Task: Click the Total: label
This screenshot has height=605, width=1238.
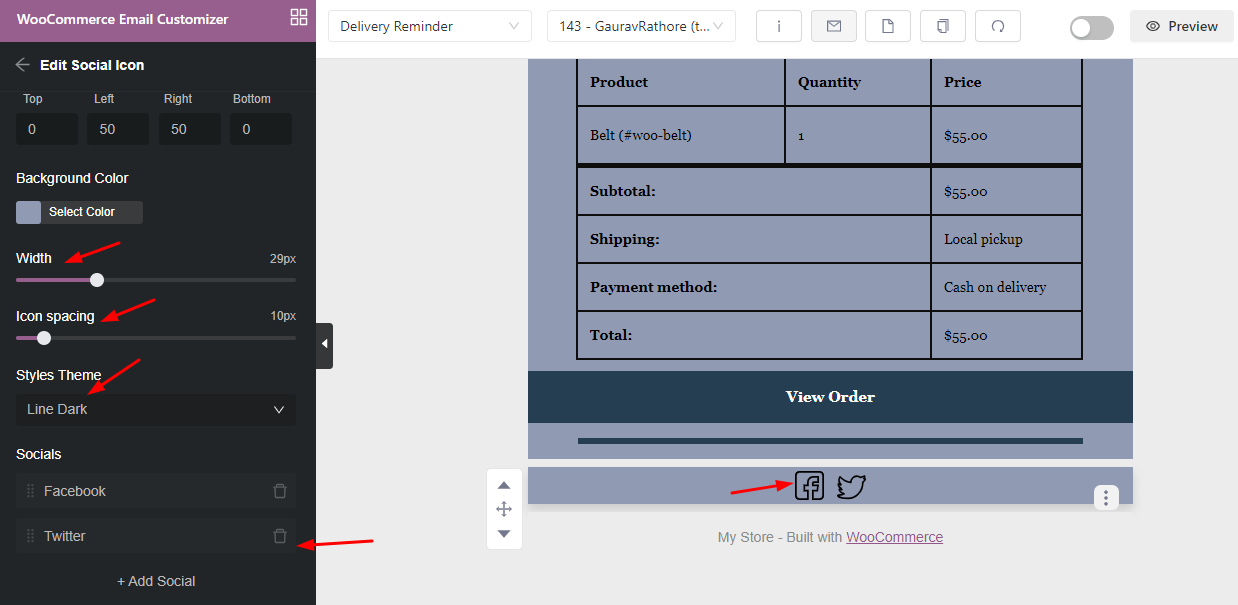Action: pyautogui.click(x=611, y=335)
